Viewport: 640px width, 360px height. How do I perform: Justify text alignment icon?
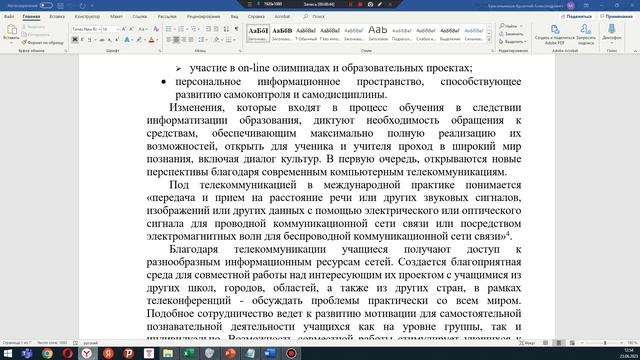coord(191,40)
